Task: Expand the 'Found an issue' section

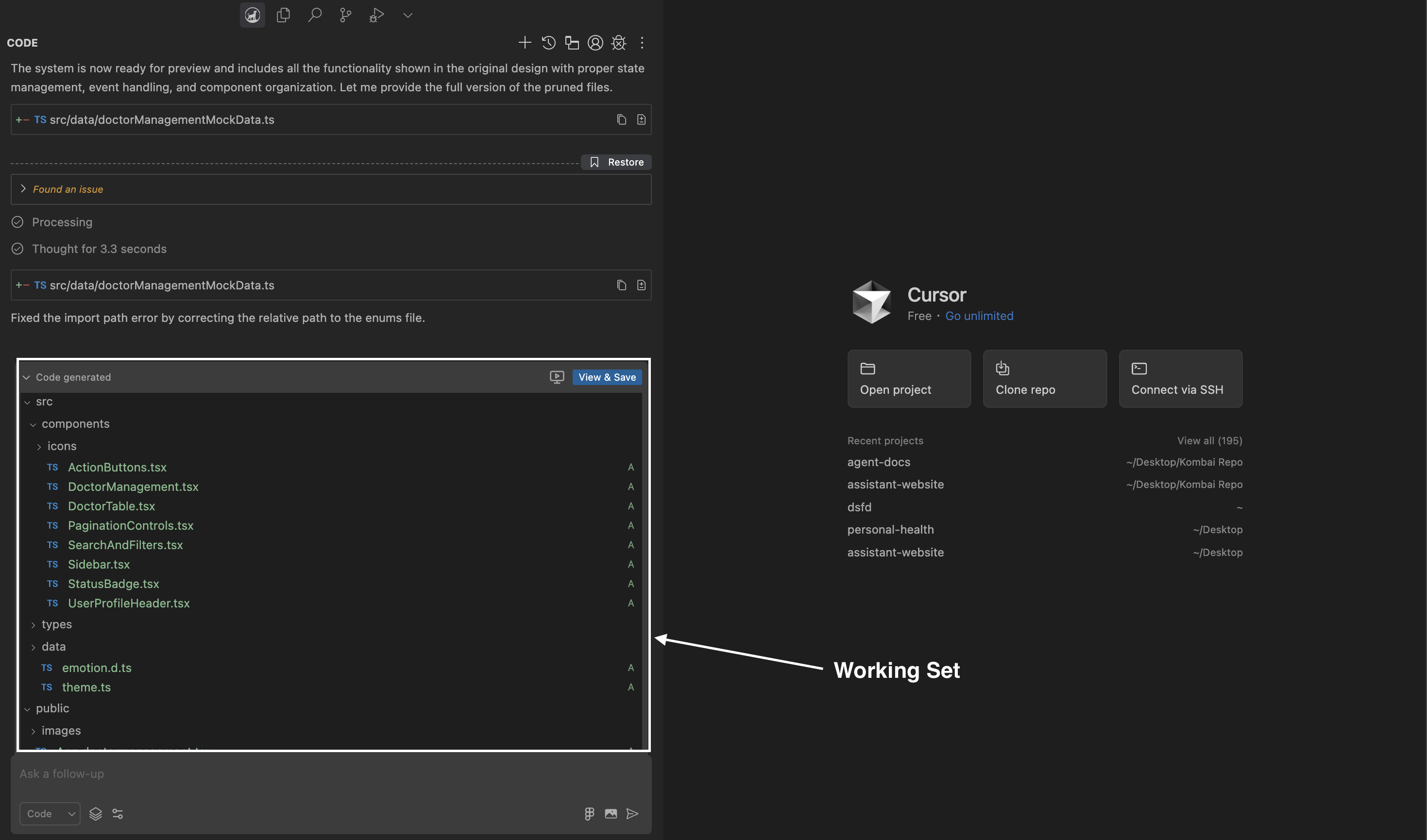Action: (23, 189)
